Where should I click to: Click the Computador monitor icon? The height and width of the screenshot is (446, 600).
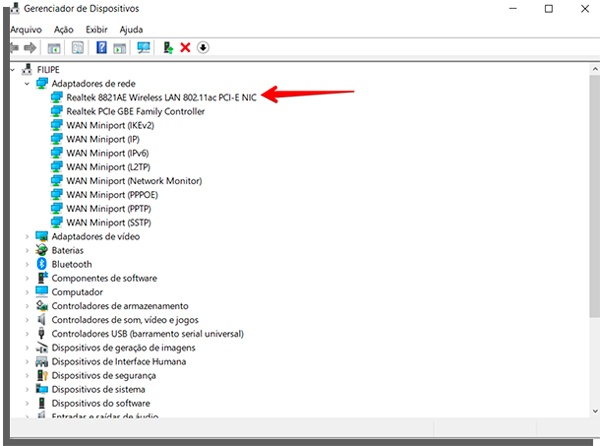(42, 292)
